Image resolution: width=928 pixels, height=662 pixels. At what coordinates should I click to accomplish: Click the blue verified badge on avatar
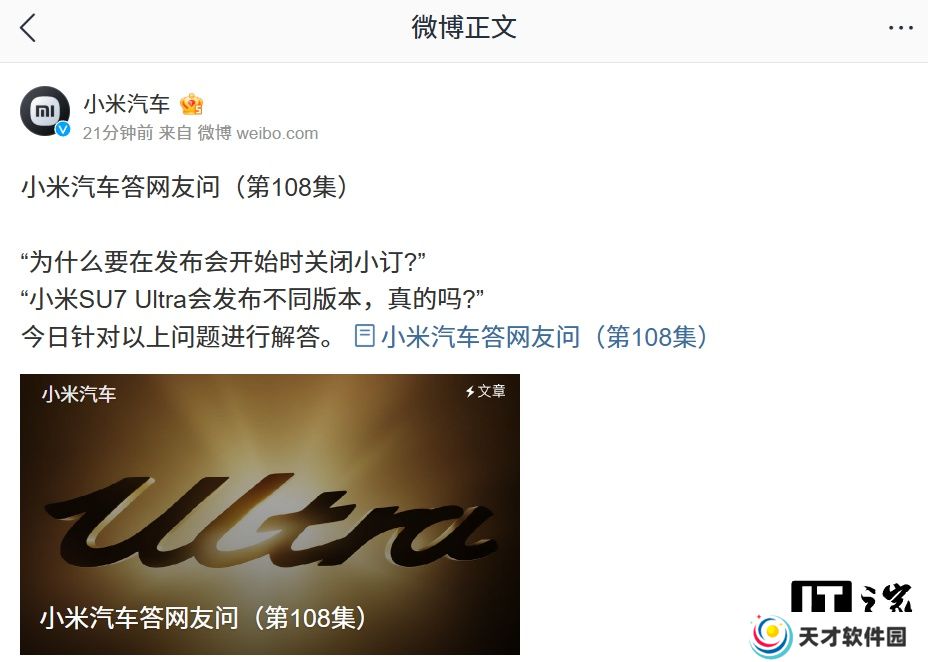click(63, 129)
